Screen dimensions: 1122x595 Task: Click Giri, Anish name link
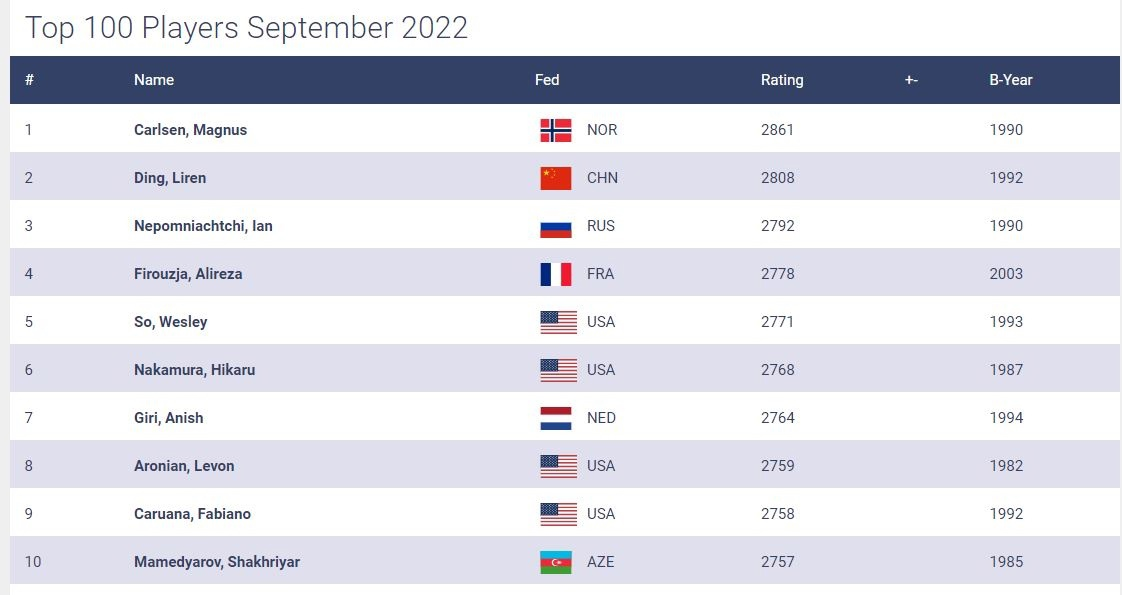(168, 418)
